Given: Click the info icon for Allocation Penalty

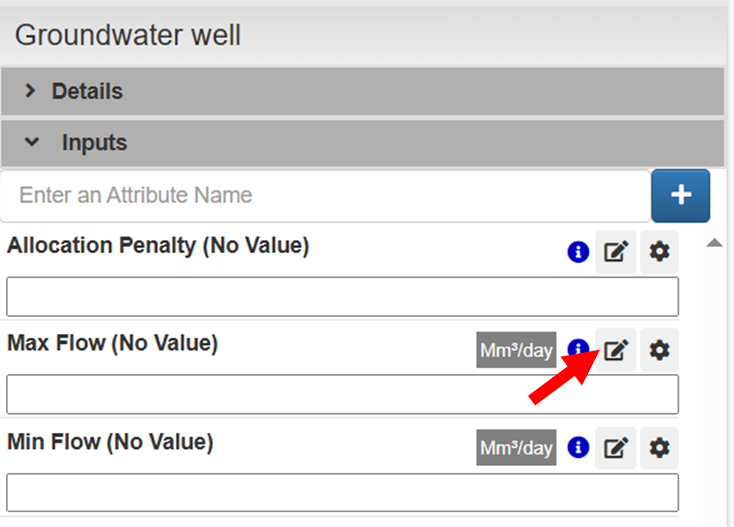Looking at the screenshot, I should click(x=577, y=252).
